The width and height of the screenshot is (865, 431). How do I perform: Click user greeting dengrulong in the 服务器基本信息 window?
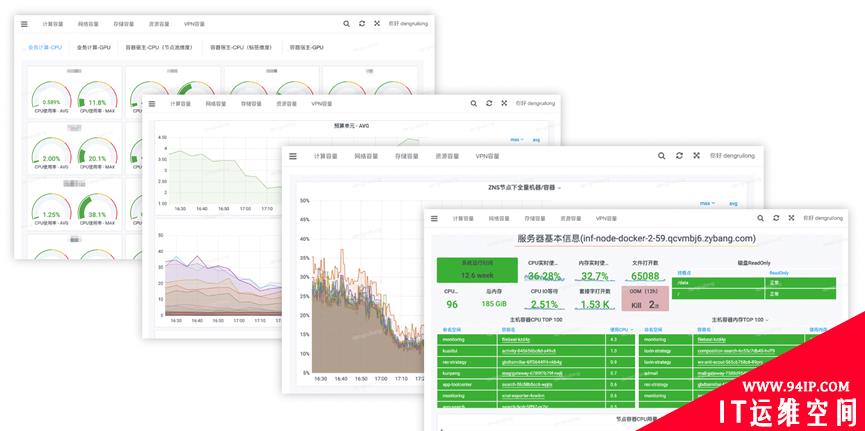click(823, 219)
